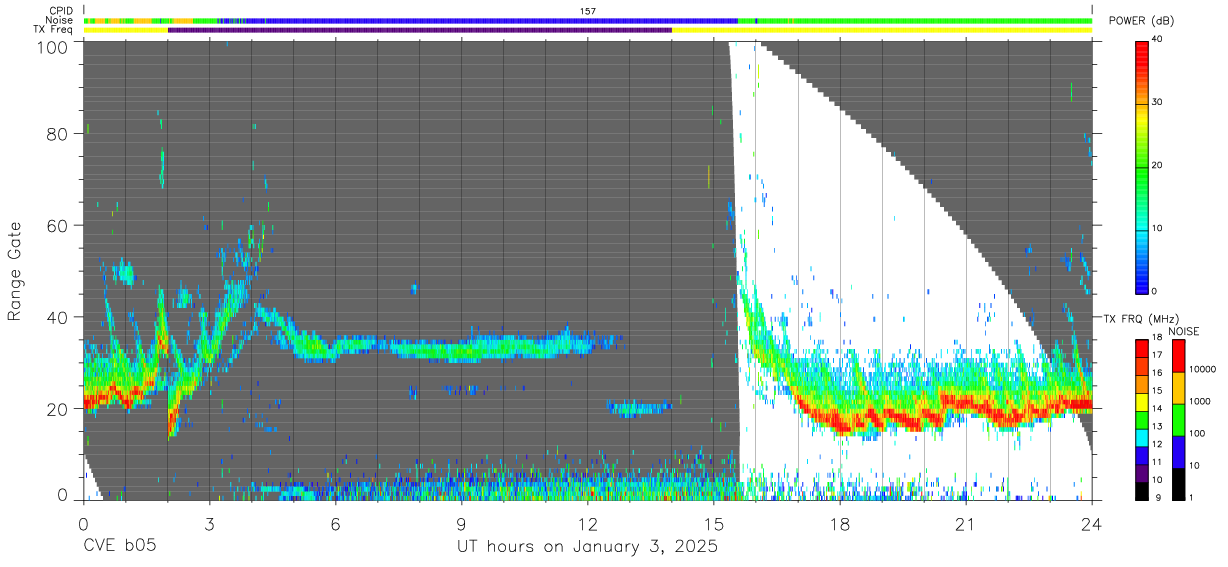
Task: Click the hour 9 tick label
Action: coord(462,523)
